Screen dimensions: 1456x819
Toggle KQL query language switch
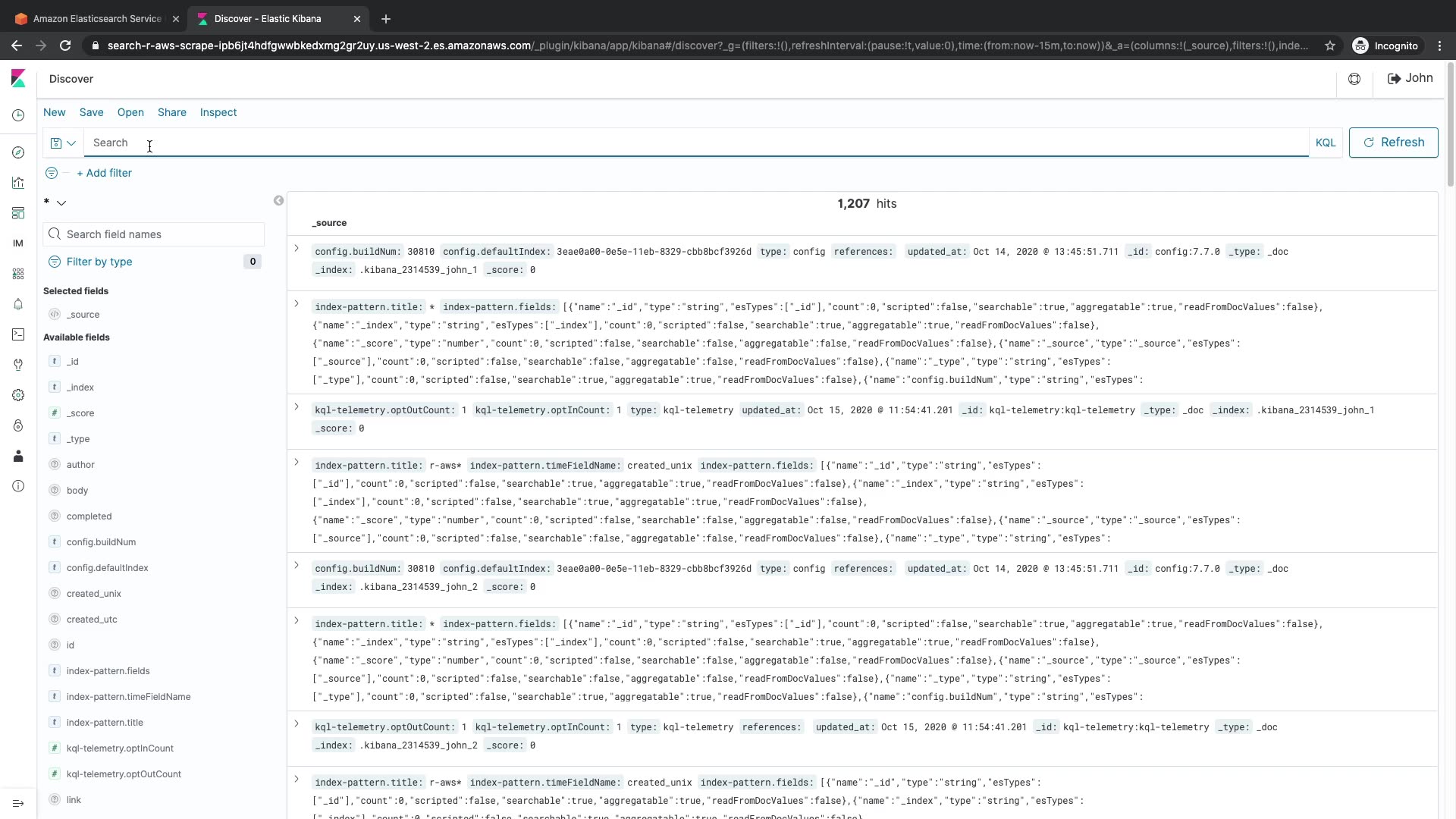tap(1325, 143)
